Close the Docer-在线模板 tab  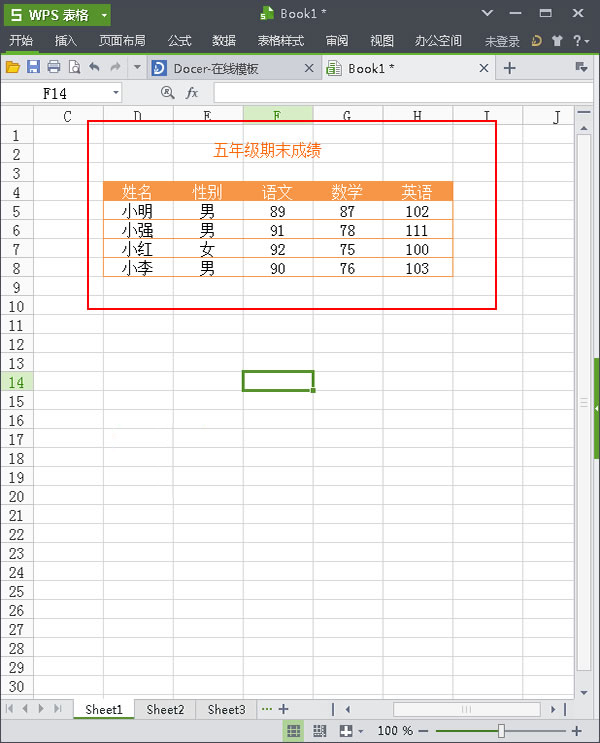tap(308, 68)
